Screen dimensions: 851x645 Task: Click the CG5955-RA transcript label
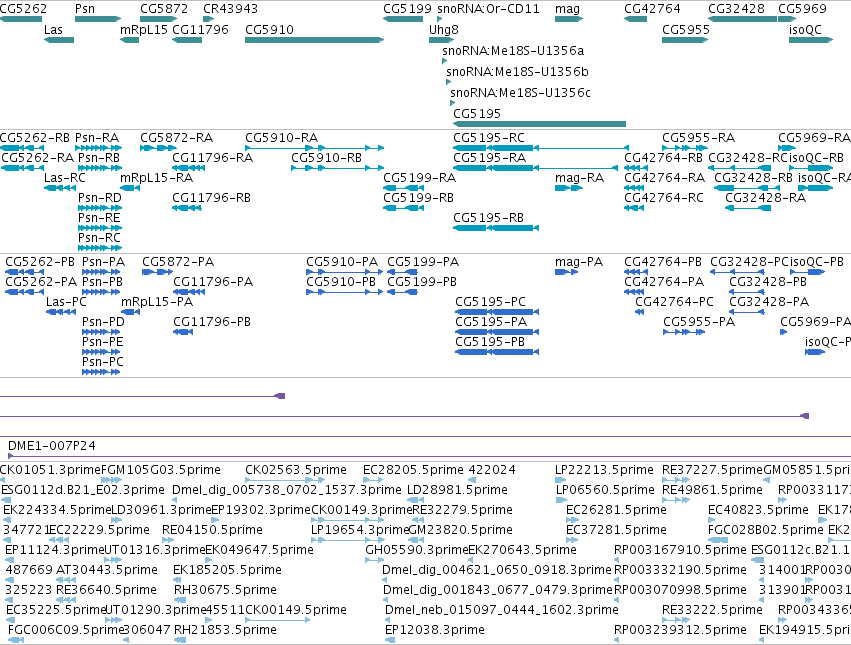pos(698,138)
